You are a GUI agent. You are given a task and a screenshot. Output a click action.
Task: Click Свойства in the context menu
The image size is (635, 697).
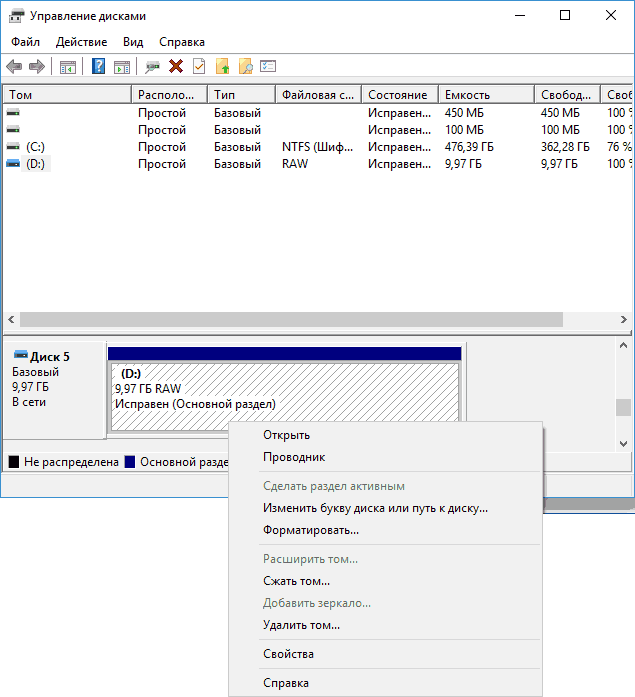click(288, 654)
